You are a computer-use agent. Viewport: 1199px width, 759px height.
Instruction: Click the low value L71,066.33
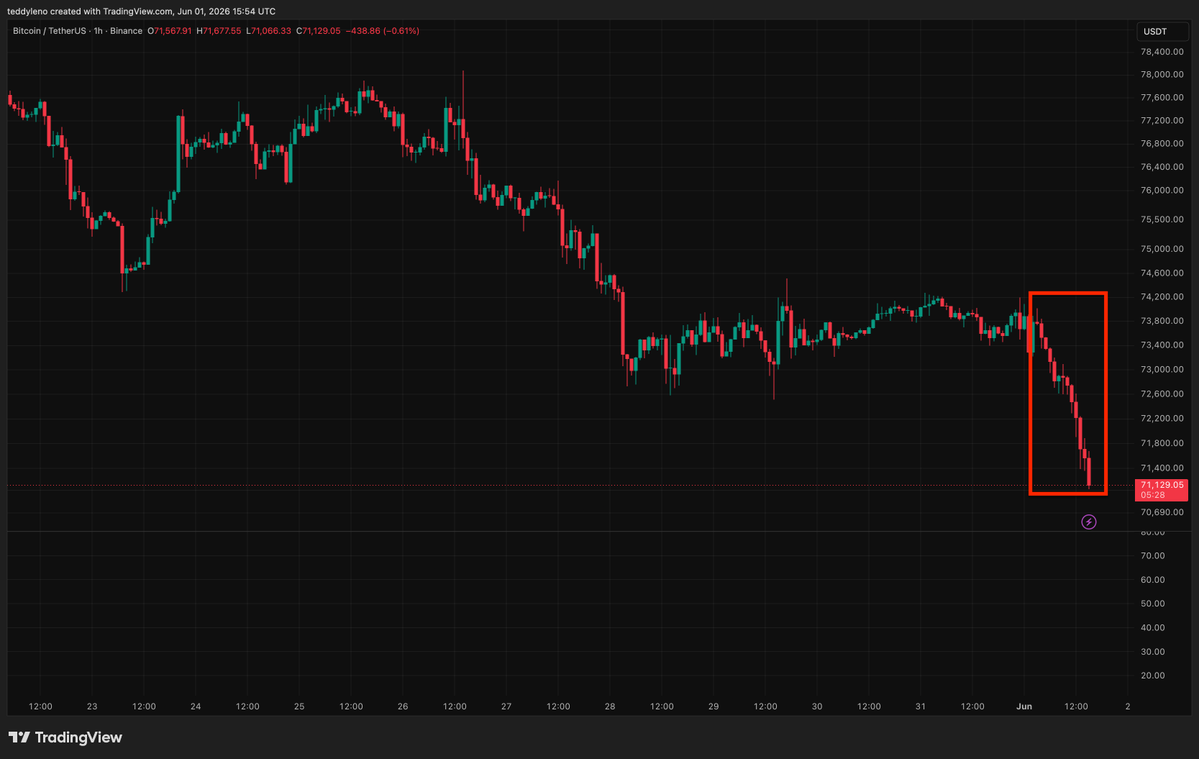[x=268, y=31]
